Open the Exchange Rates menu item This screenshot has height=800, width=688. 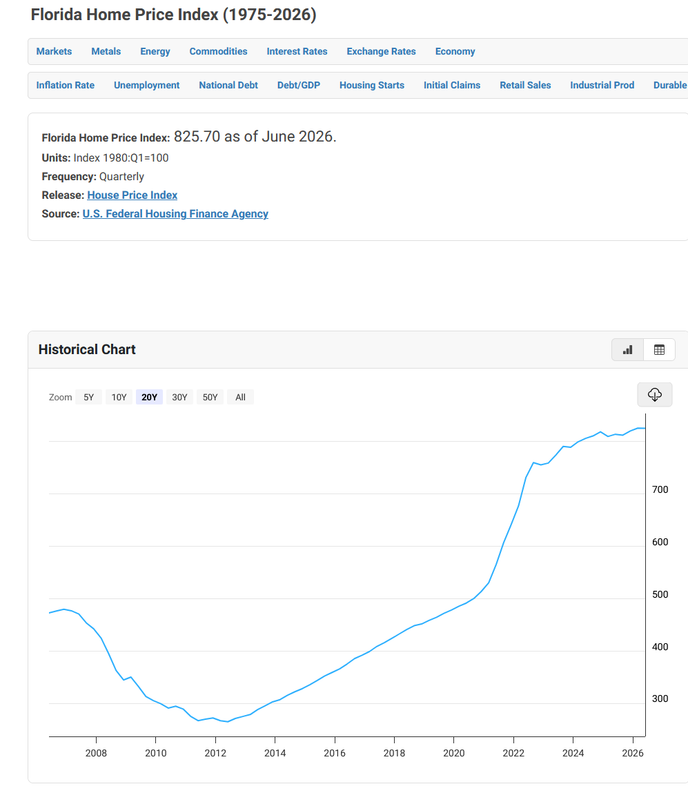click(381, 52)
